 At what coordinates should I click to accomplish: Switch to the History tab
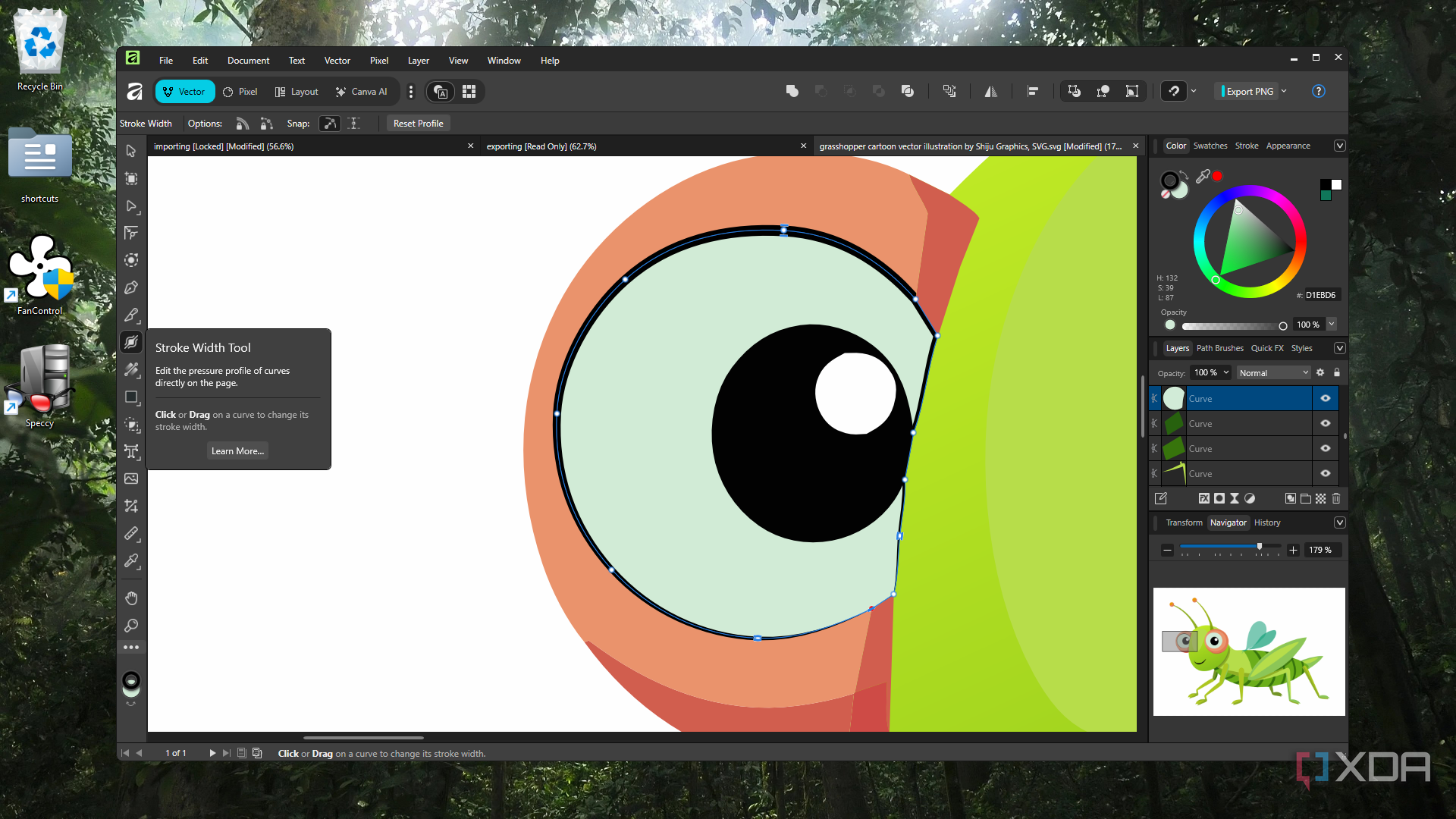click(x=1267, y=522)
